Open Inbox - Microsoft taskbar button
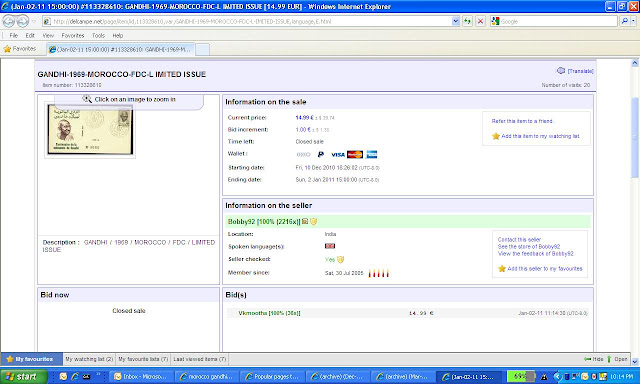This screenshot has height=384, width=640. coord(141,376)
